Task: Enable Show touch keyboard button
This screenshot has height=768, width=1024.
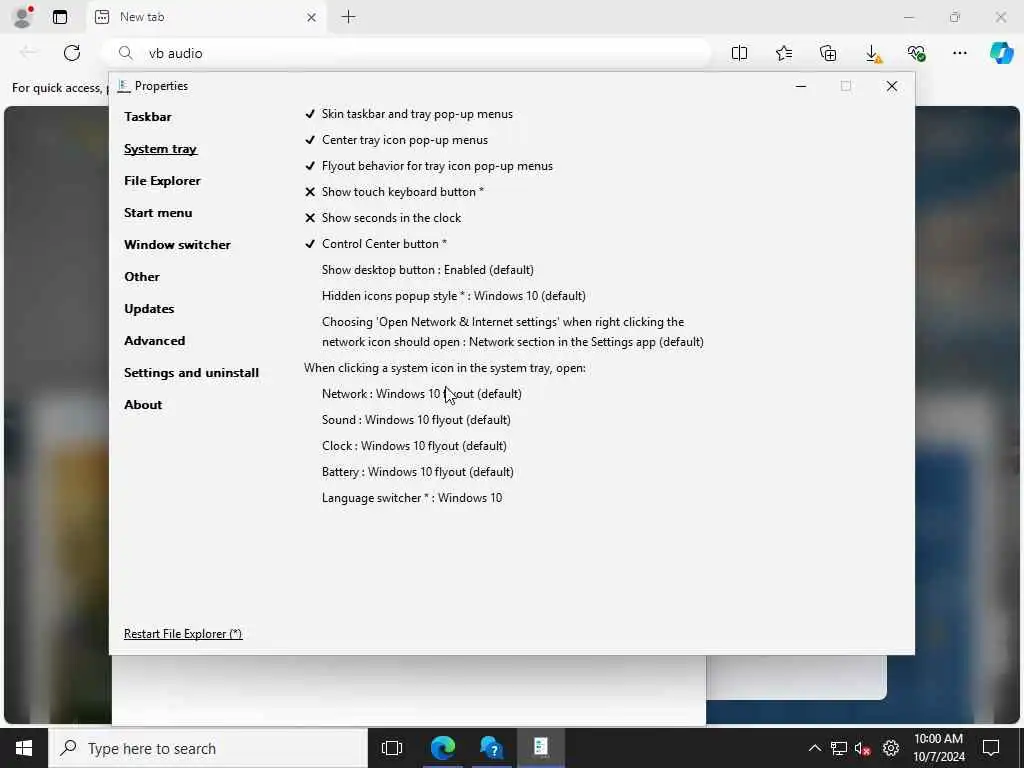Action: [x=394, y=192]
